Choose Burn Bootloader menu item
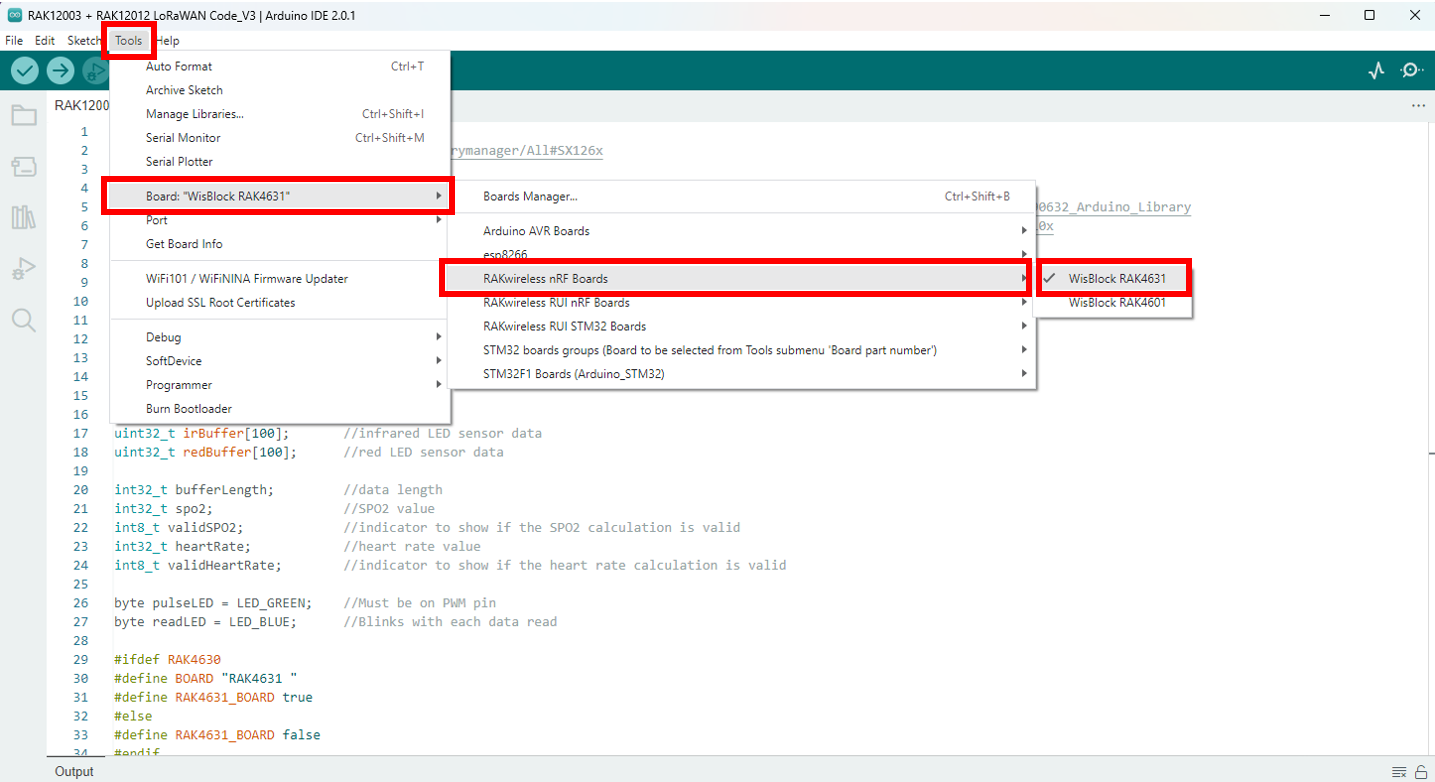The width and height of the screenshot is (1435, 782). 279,409
